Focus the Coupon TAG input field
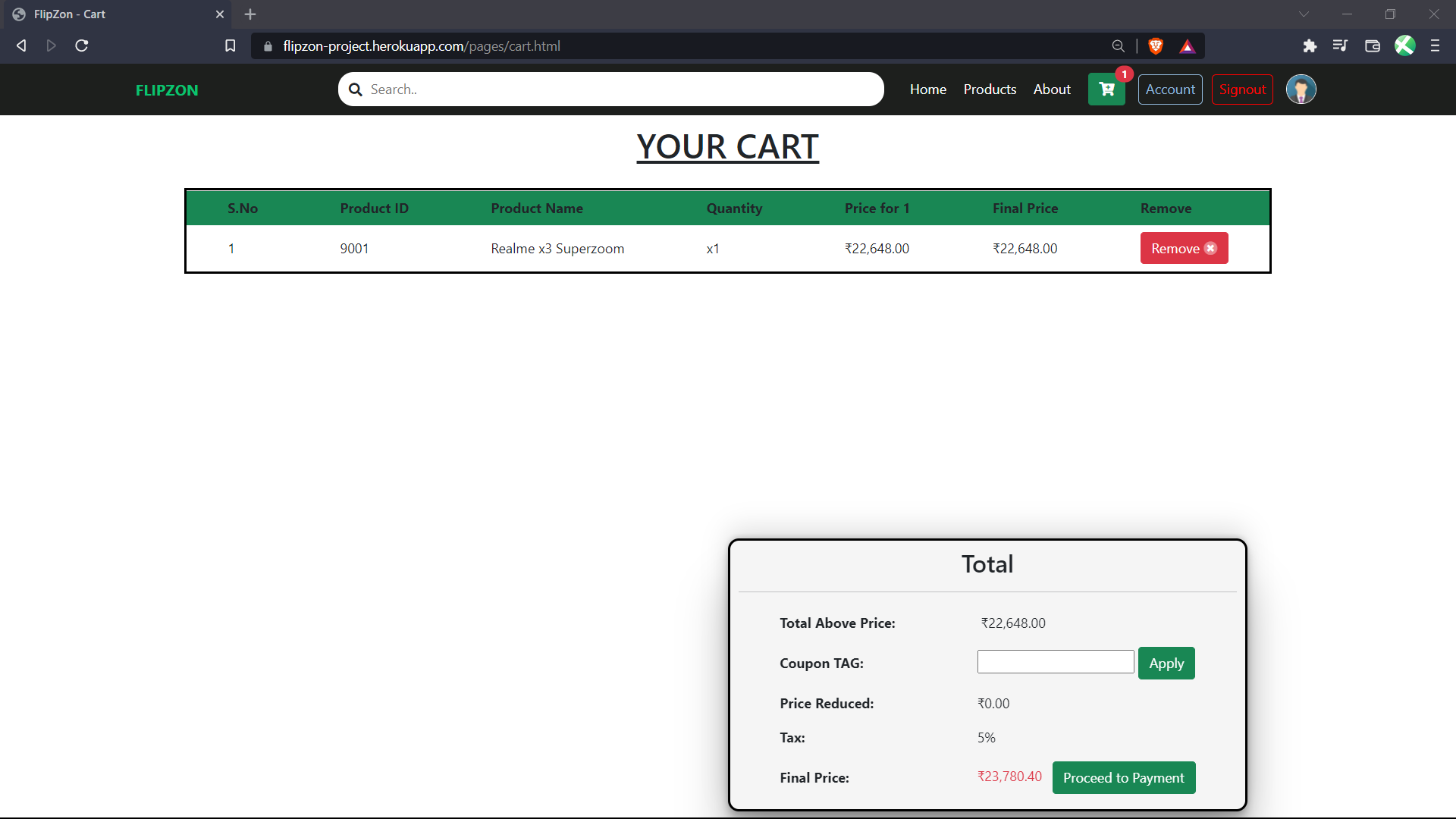The image size is (1456, 819). coord(1056,661)
